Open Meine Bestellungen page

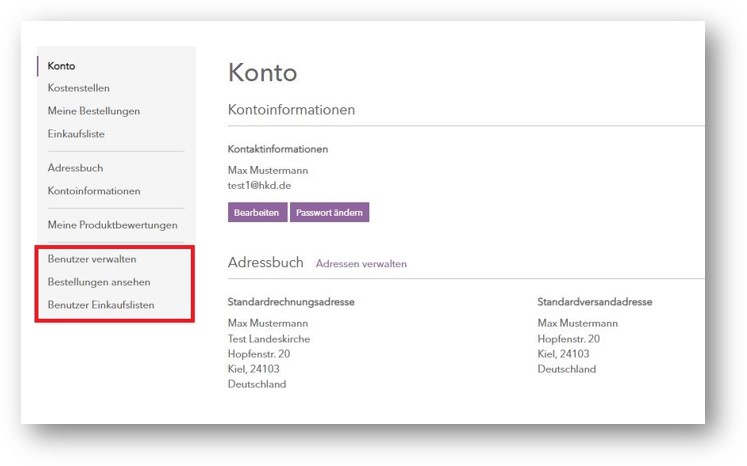(x=94, y=111)
